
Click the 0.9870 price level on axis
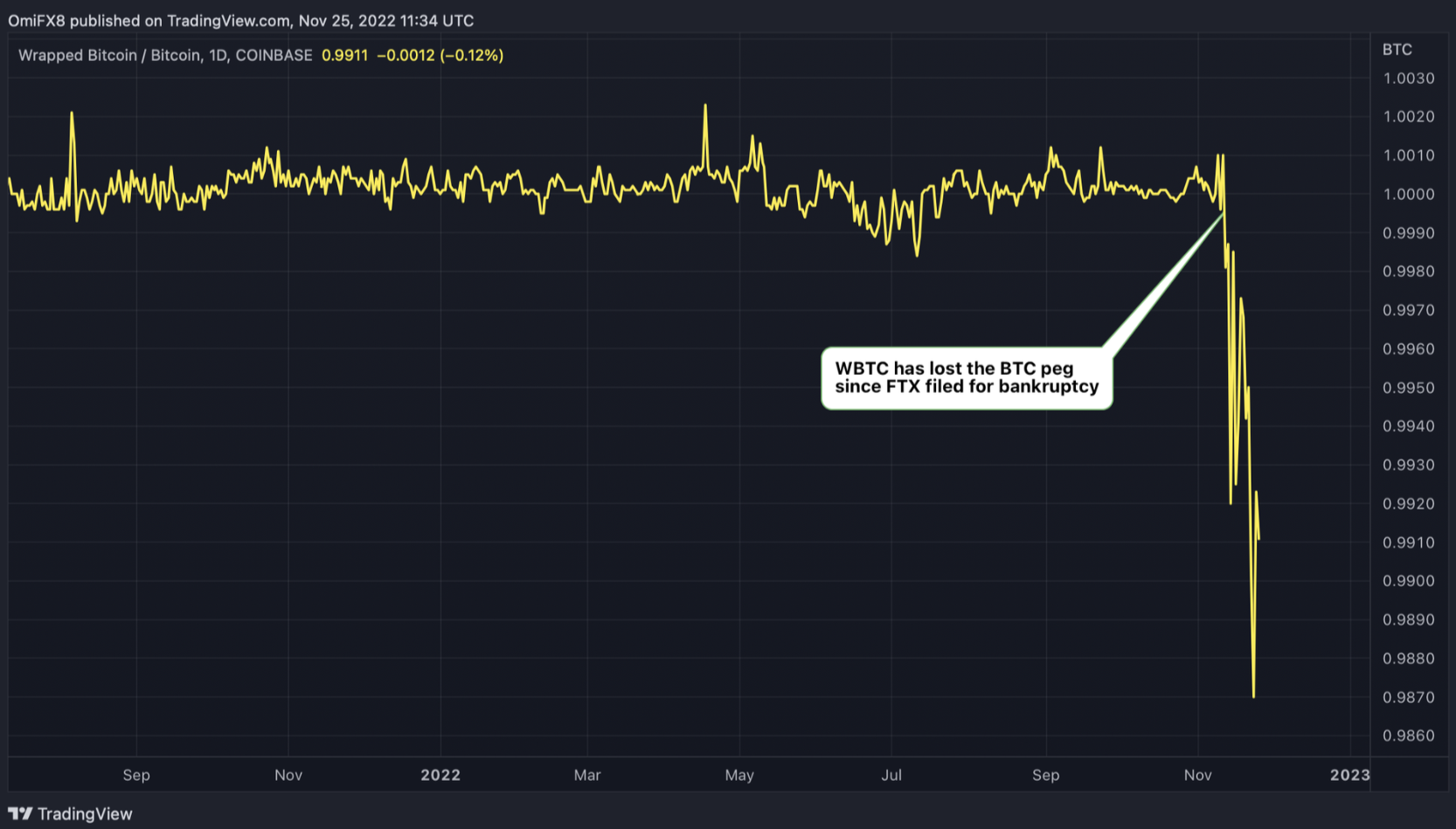click(x=1408, y=697)
